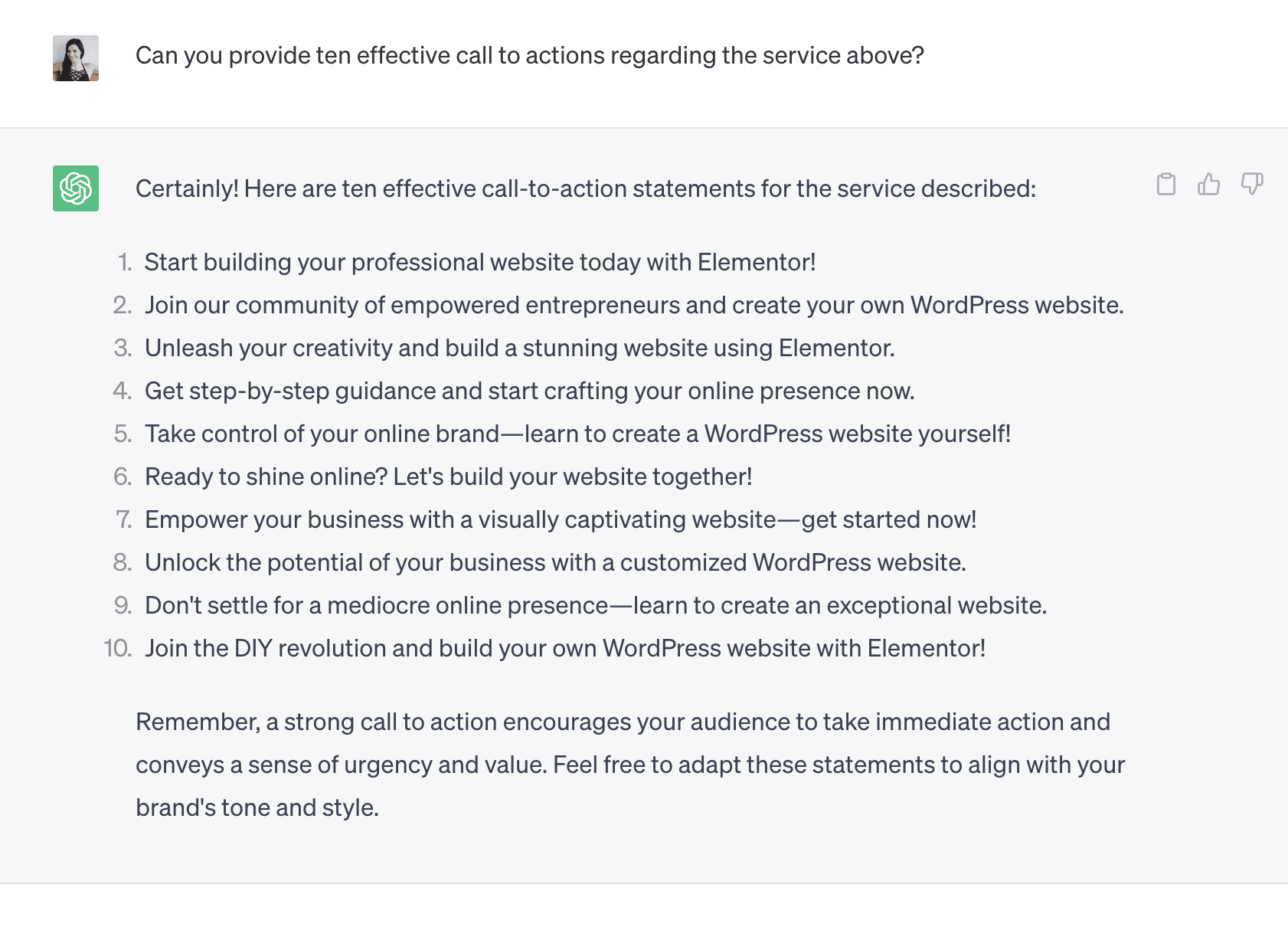Click the list number 10 marker
1288x930 pixels.
tap(117, 649)
